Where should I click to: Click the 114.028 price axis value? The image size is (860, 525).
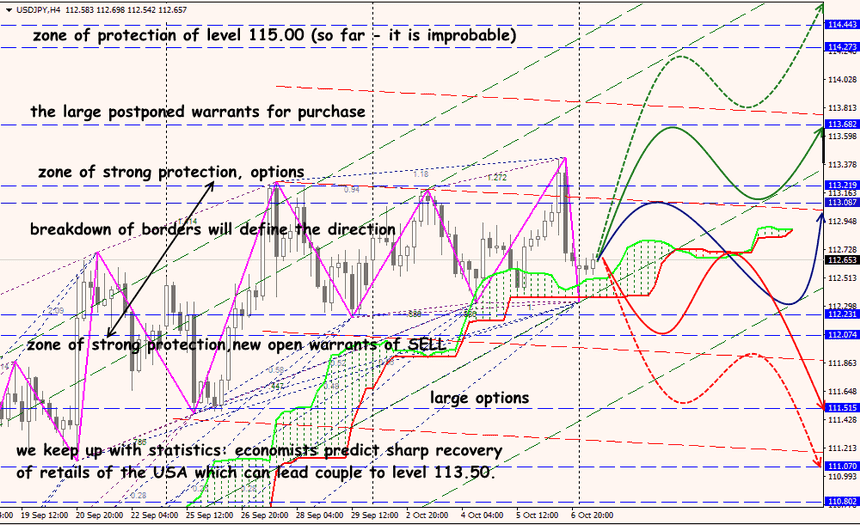tap(842, 80)
